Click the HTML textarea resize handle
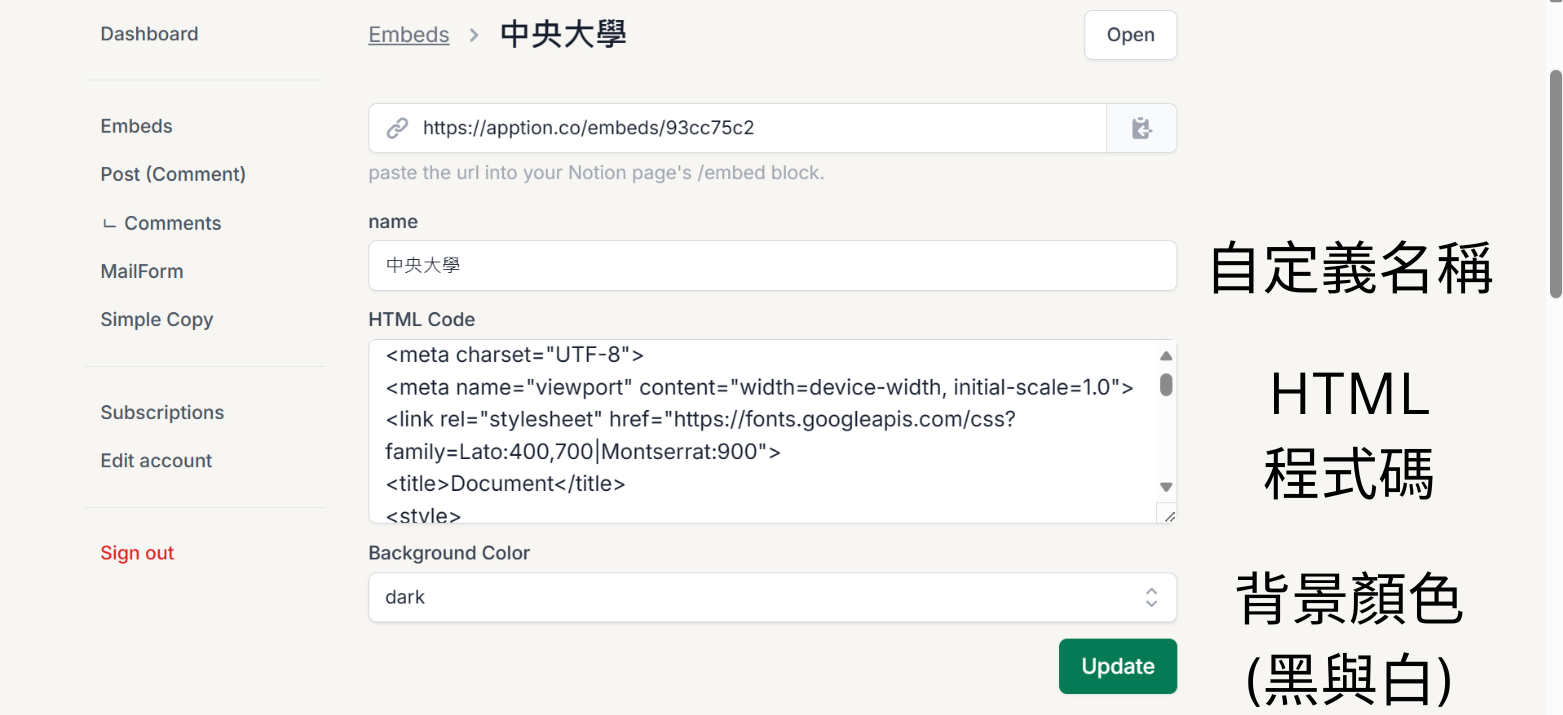1563x715 pixels. (1166, 513)
